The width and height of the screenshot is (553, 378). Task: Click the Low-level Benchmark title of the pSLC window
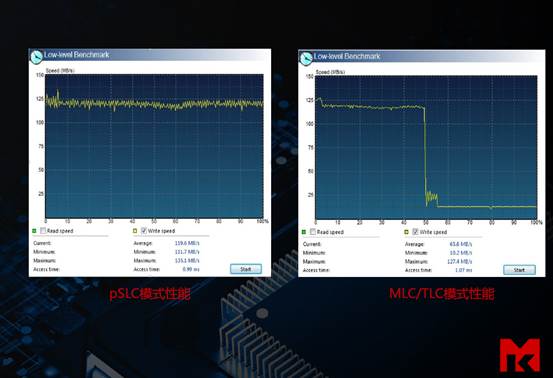[x=77, y=55]
